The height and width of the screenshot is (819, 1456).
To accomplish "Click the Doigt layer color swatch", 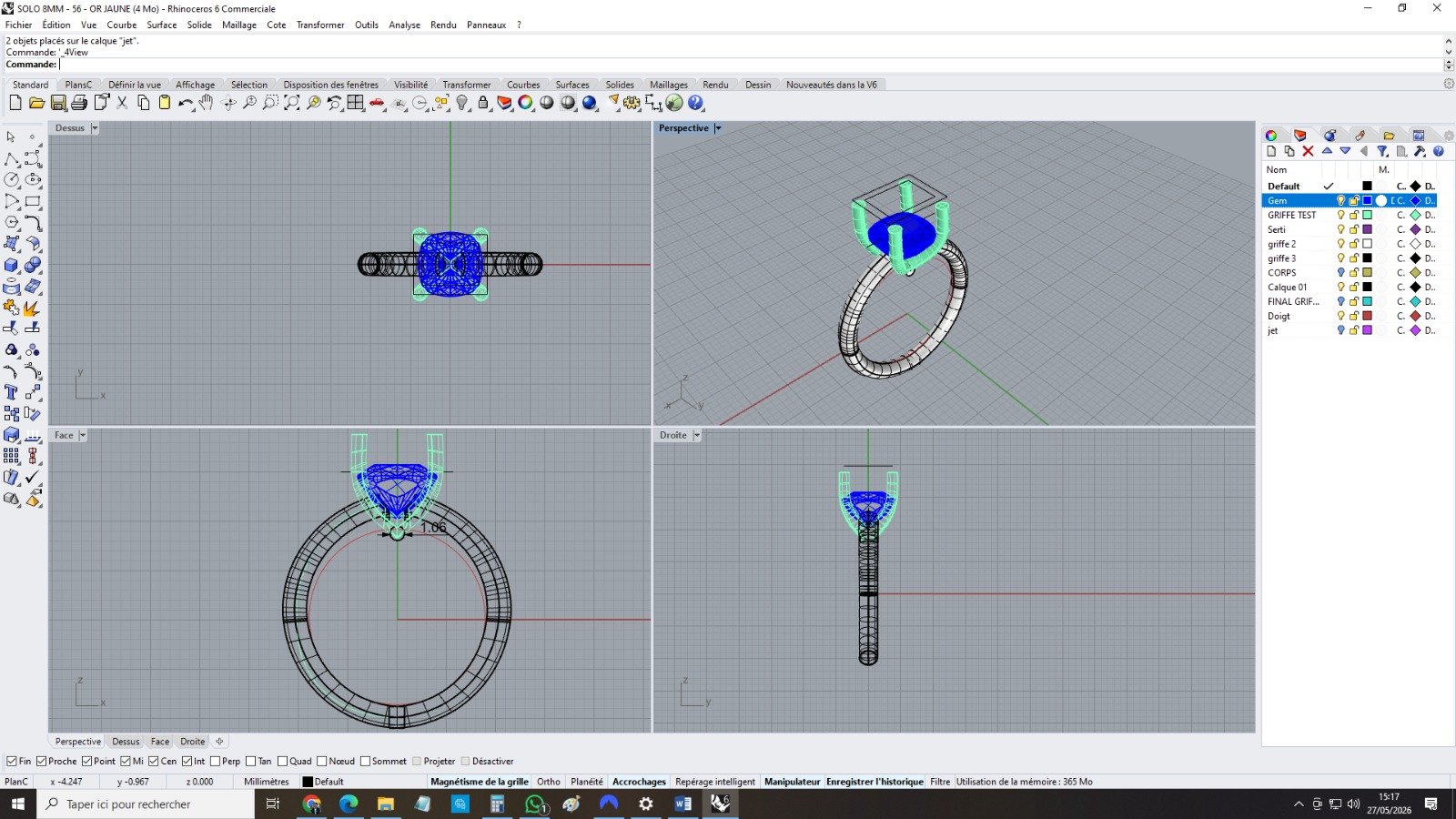I will click(1367, 316).
